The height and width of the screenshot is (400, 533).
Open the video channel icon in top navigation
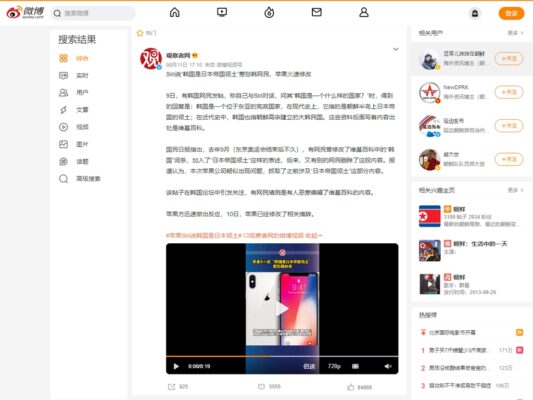coord(222,13)
